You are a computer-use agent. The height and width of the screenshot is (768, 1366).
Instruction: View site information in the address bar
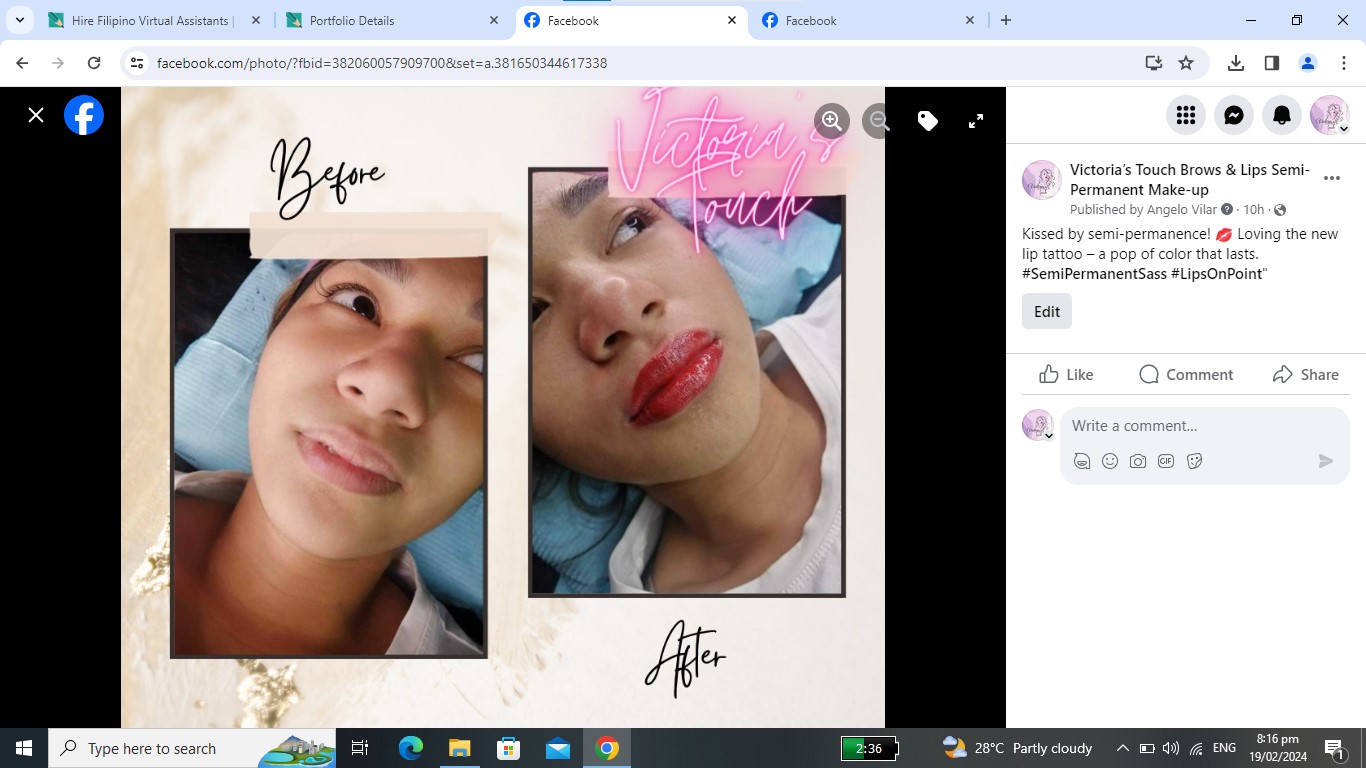(x=137, y=63)
